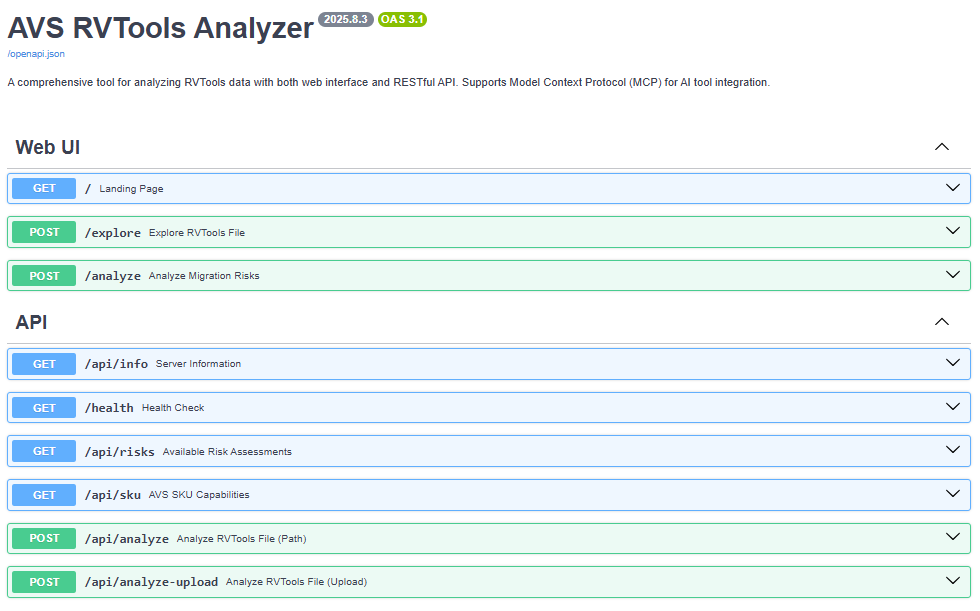Expand the GET /api/risks chevron
The width and height of the screenshot is (980, 611).
952,450
